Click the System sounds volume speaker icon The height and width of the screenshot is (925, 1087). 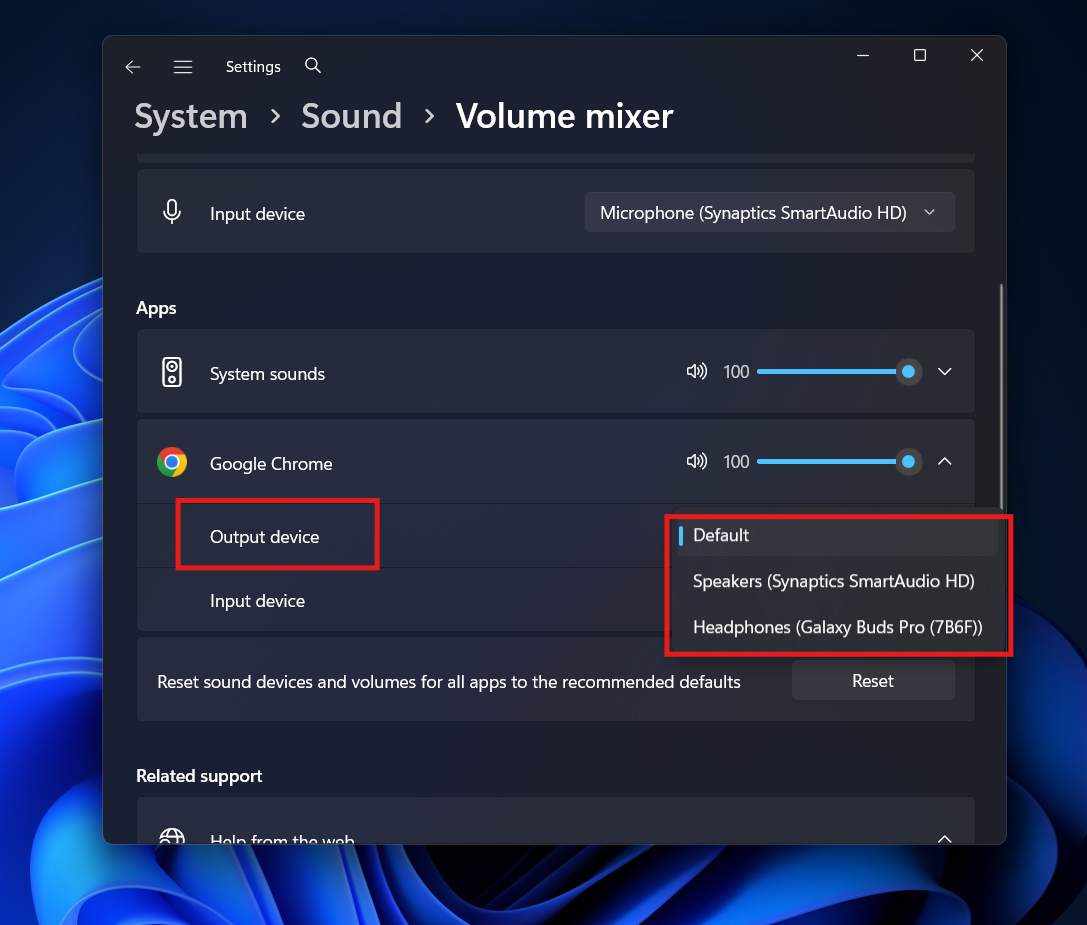pos(696,371)
